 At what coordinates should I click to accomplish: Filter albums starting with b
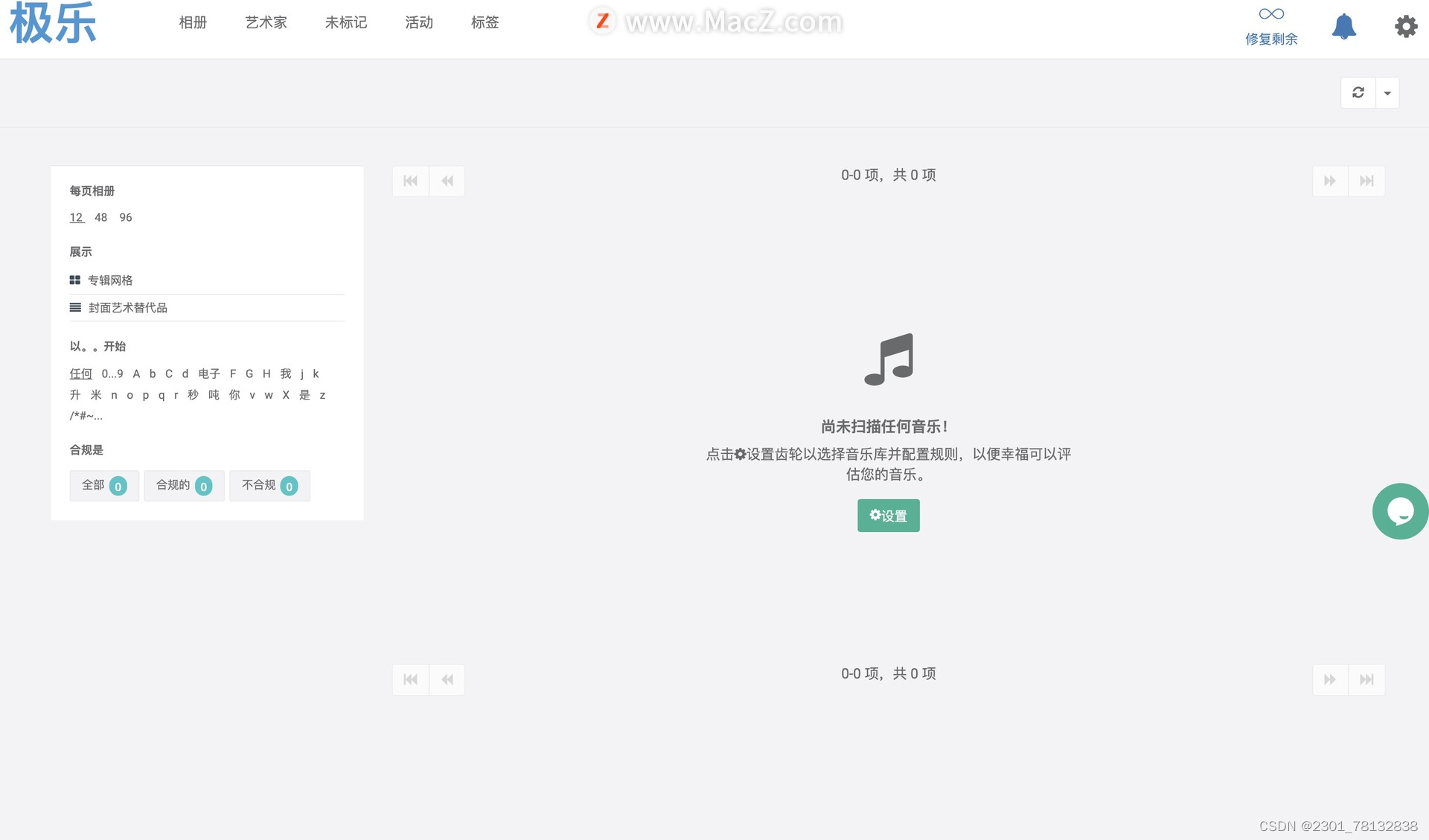(x=153, y=373)
